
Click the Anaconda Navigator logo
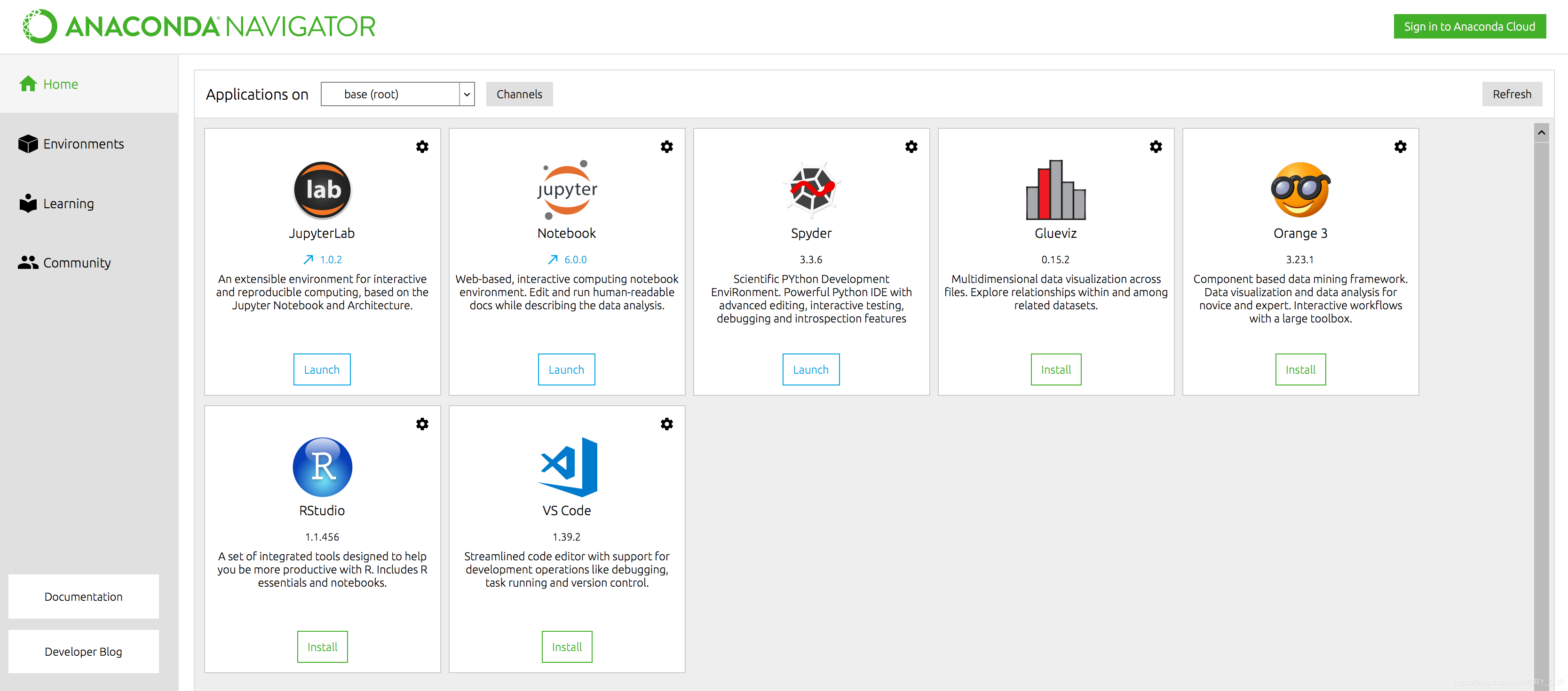tap(199, 26)
